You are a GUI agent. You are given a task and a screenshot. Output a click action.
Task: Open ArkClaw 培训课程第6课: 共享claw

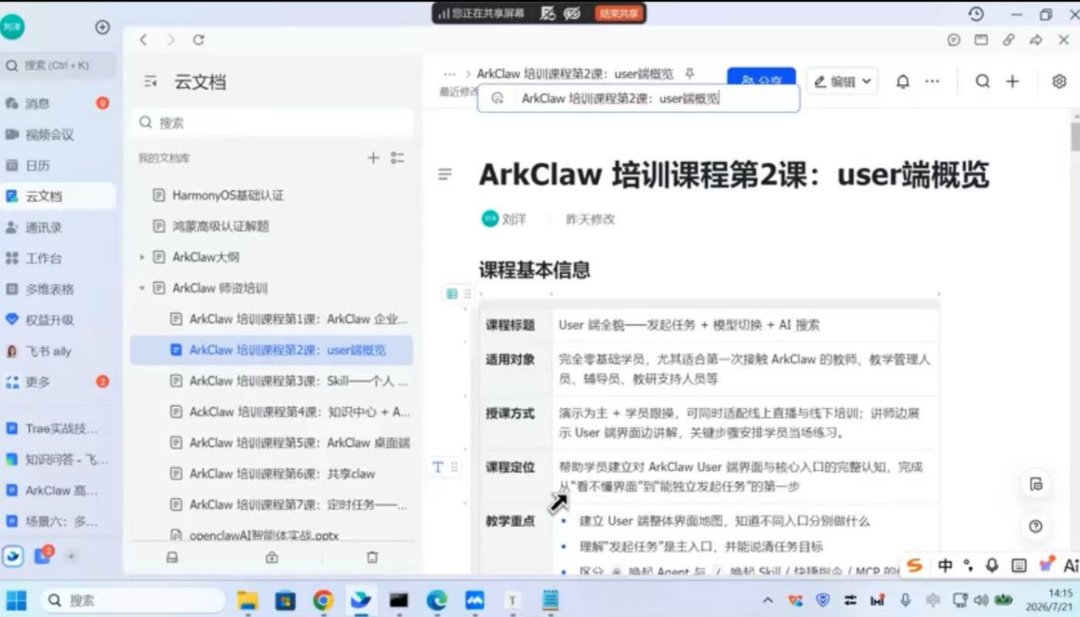click(x=271, y=474)
